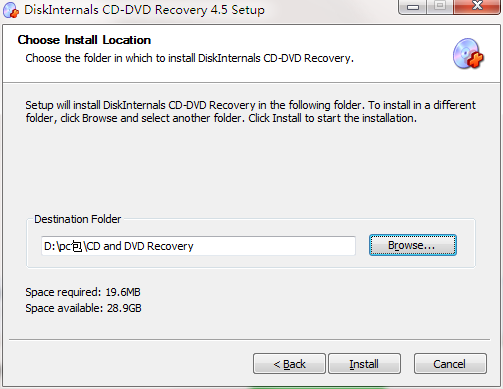Click the Space required: 19.6MB text

pyautogui.click(x=83, y=292)
